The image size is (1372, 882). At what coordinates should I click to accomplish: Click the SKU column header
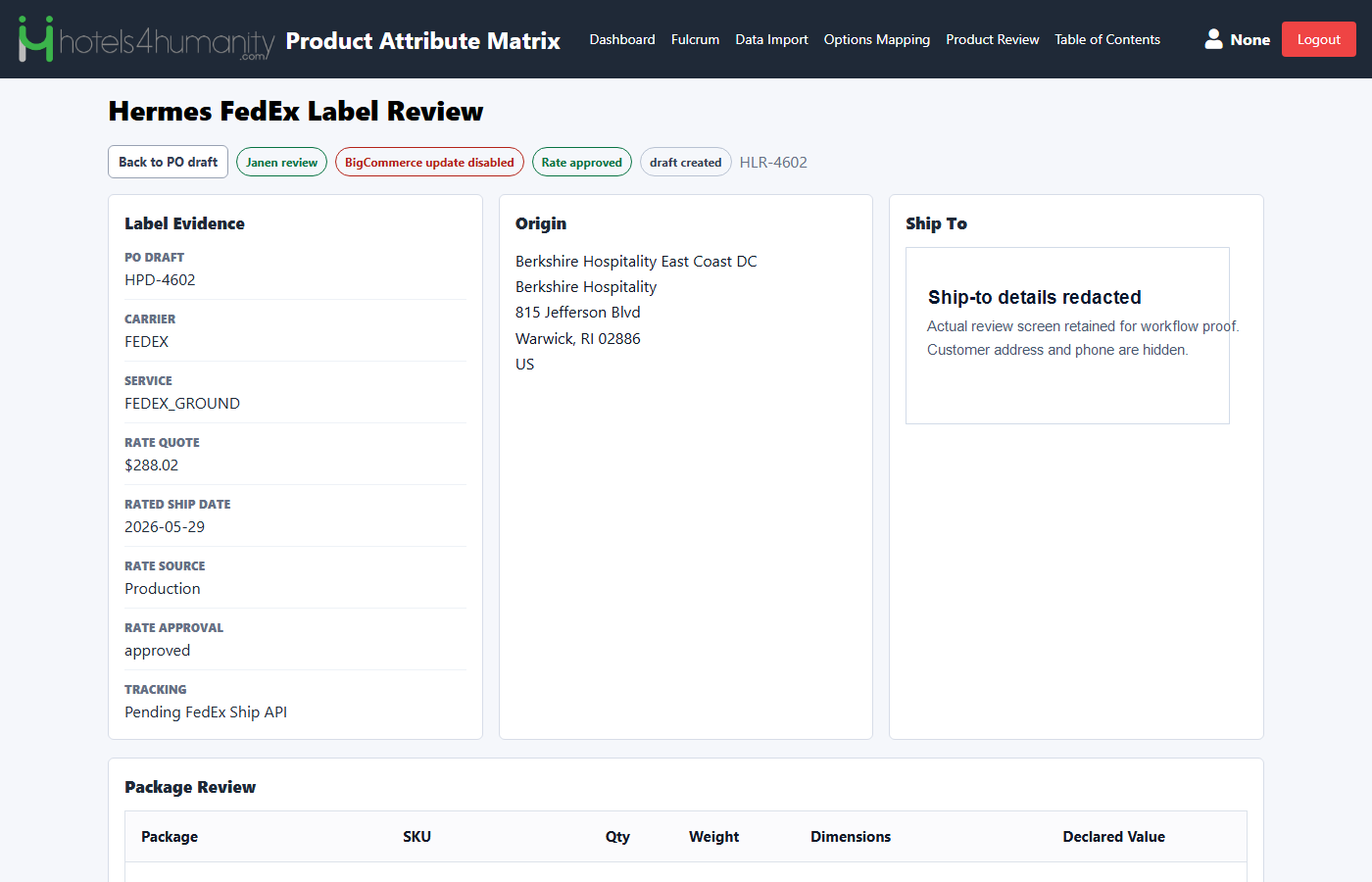(x=416, y=837)
